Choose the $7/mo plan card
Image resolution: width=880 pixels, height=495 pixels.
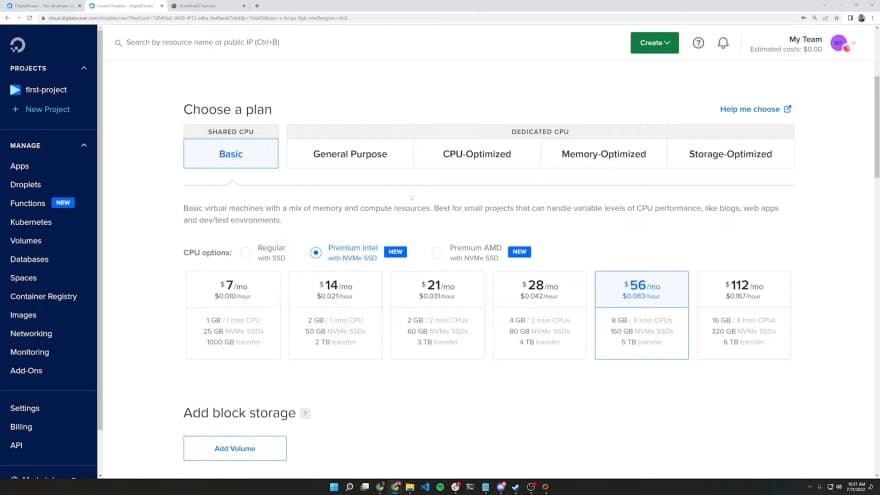pos(233,315)
